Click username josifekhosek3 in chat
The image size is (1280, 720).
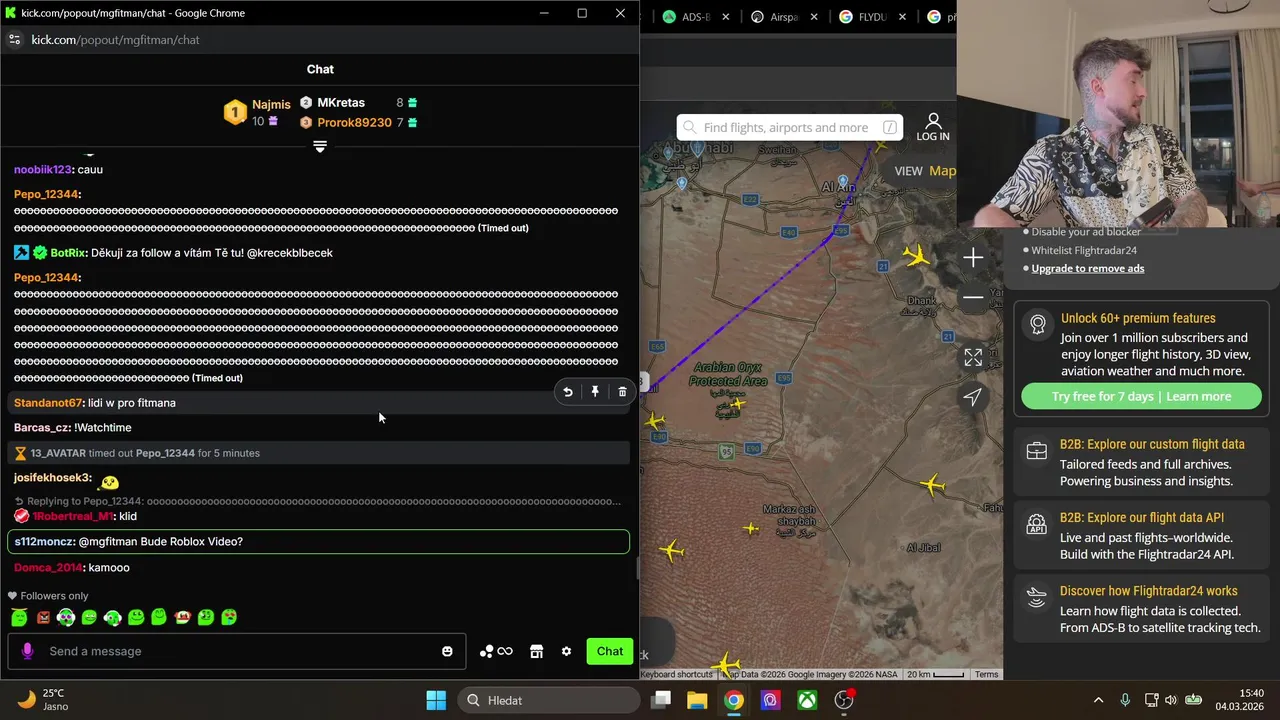click(x=52, y=477)
